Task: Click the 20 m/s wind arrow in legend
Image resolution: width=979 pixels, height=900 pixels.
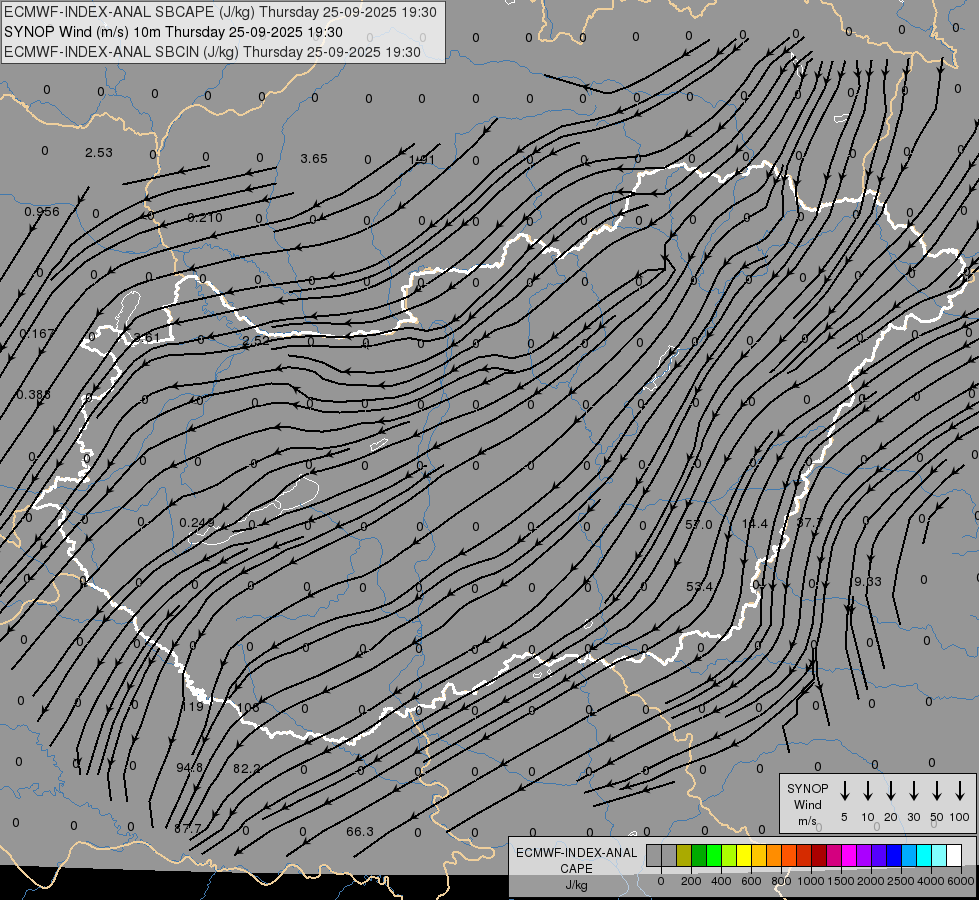Action: click(x=890, y=790)
